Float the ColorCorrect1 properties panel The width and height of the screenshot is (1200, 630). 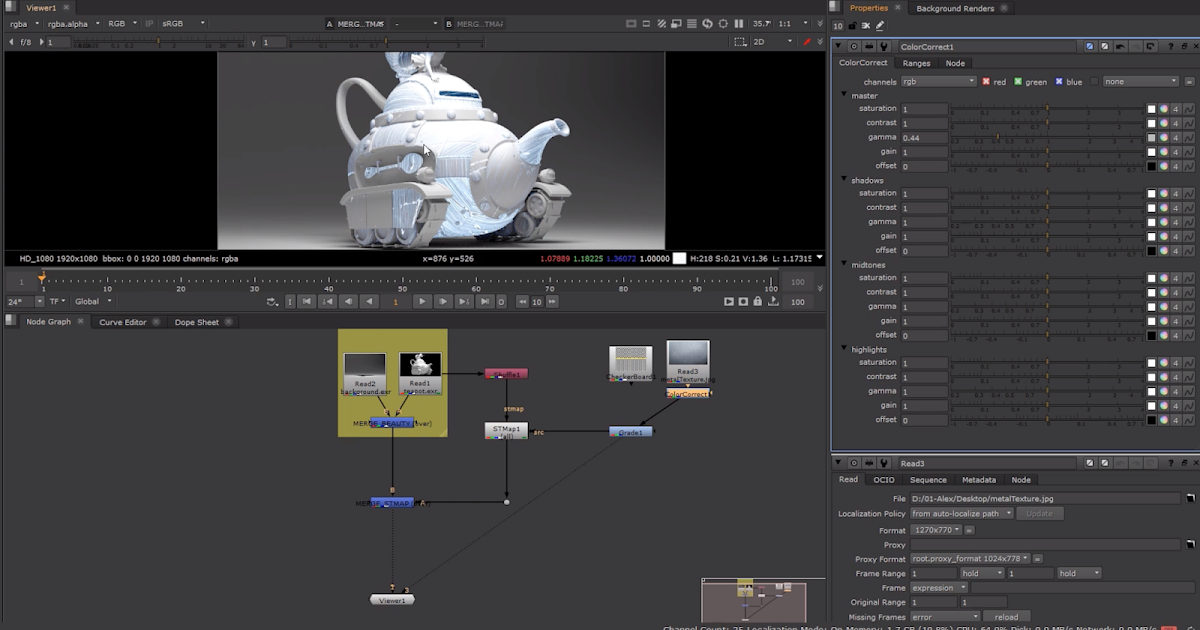tap(1182, 46)
